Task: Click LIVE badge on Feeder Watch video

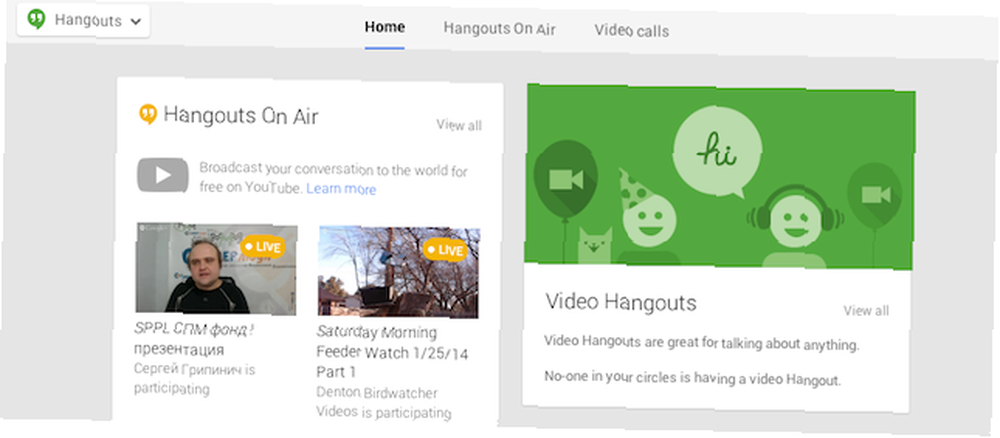Action: click(445, 250)
